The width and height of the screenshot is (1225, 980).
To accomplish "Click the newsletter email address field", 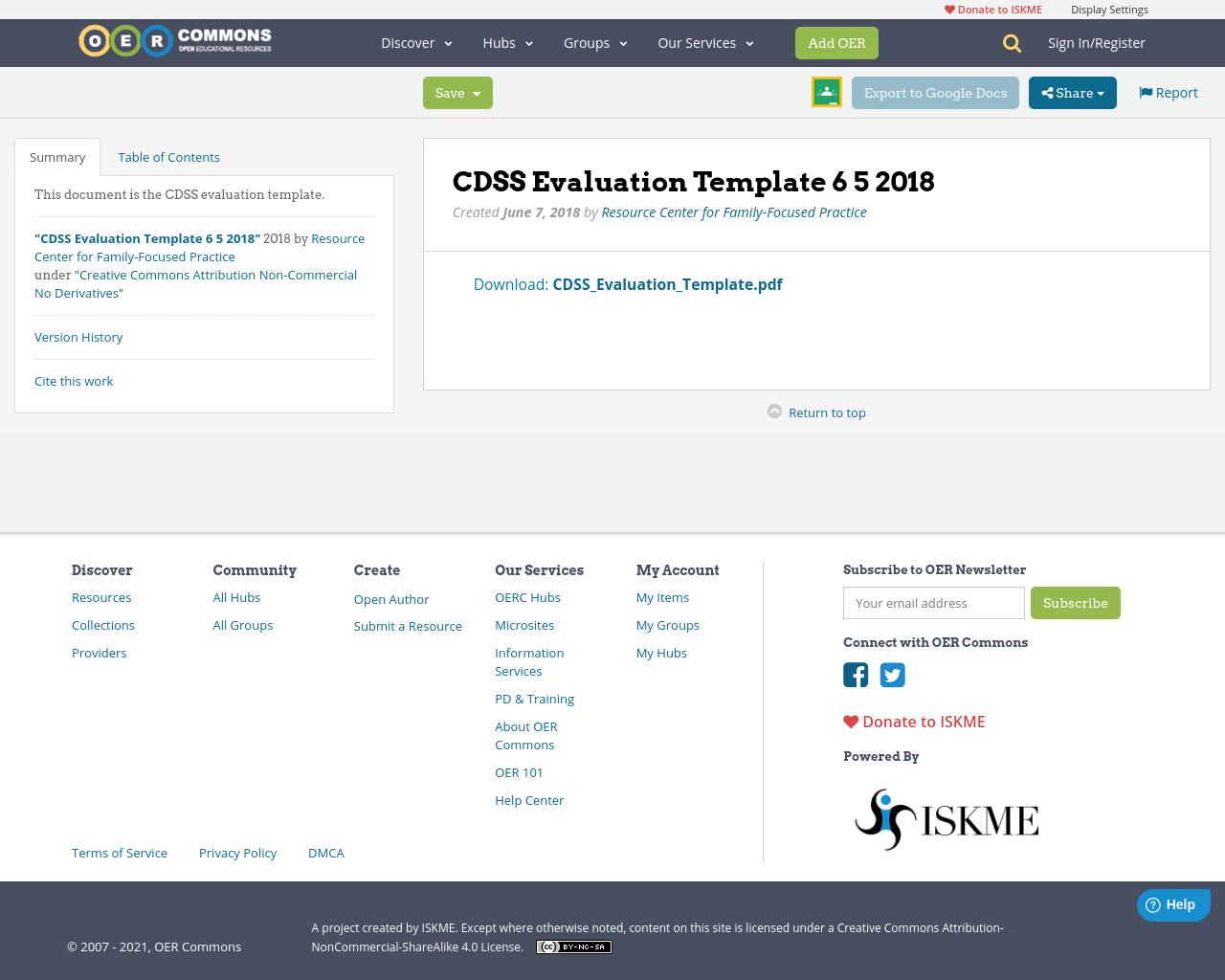I will pos(933,603).
